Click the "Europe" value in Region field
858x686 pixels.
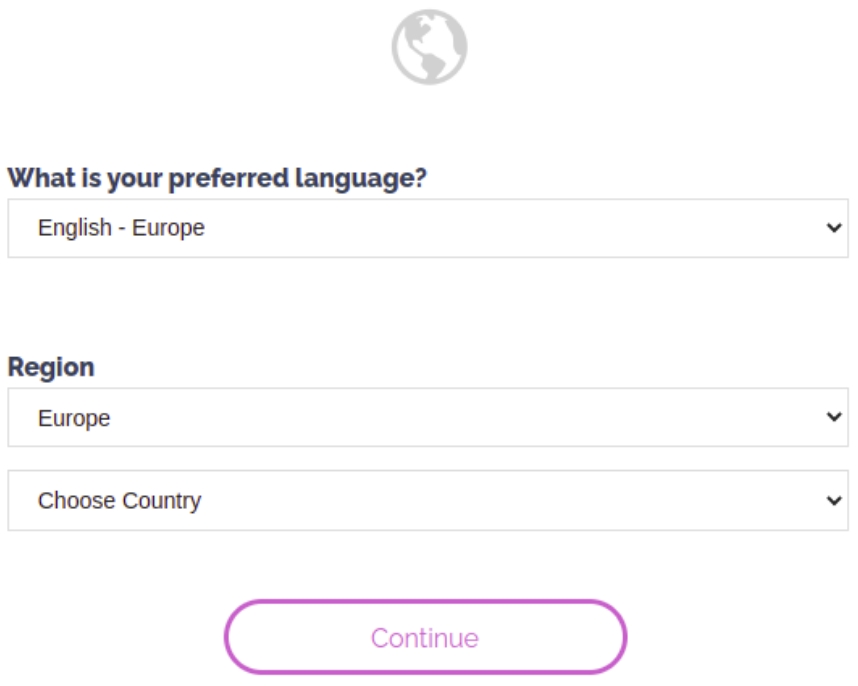(74, 418)
